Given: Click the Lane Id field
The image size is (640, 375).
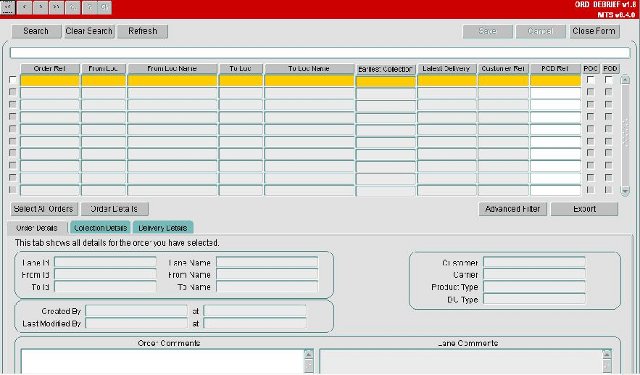Looking at the screenshot, I should pyautogui.click(x=105, y=262).
